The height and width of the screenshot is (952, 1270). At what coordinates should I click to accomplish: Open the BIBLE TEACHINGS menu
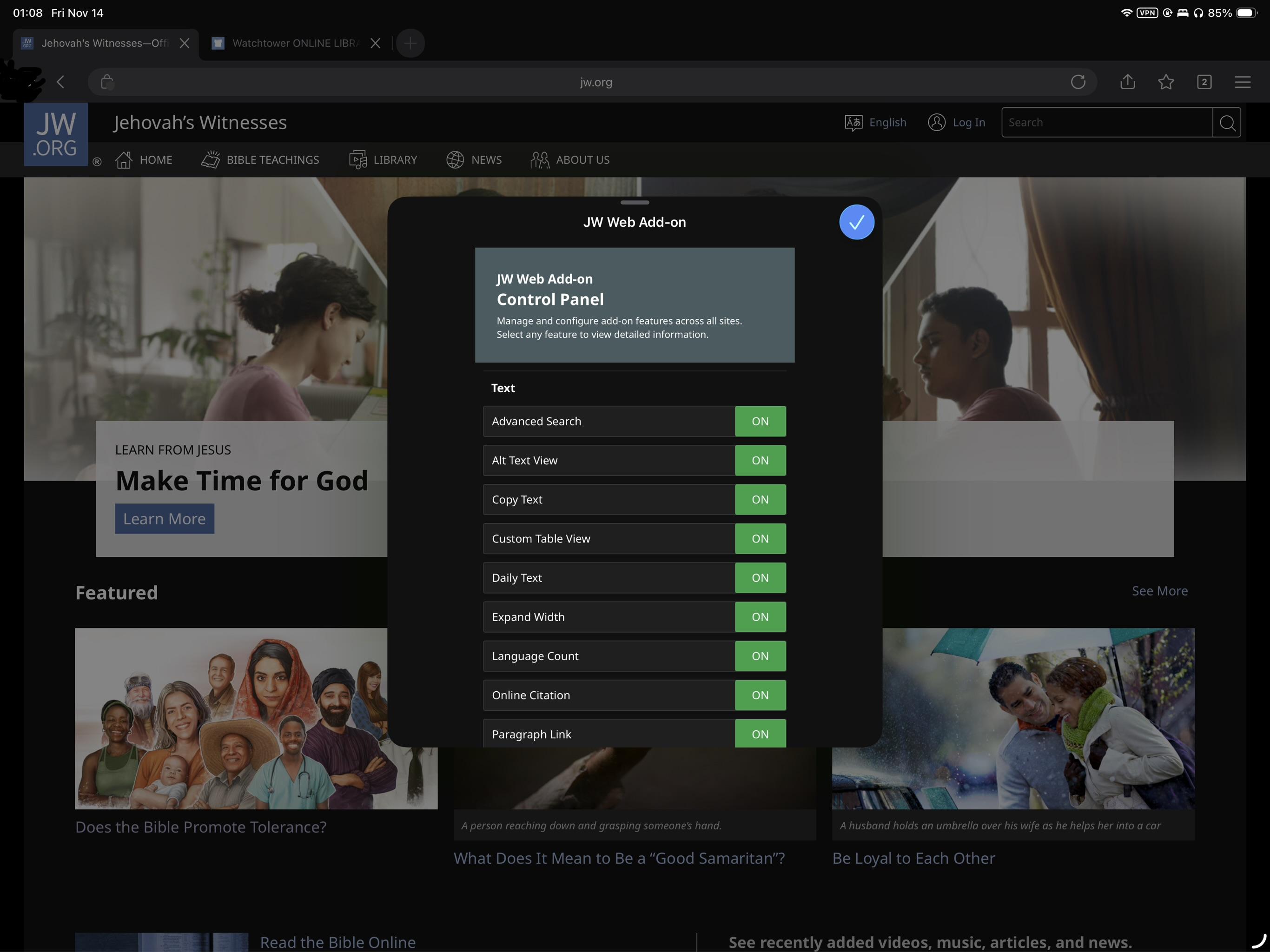[261, 159]
